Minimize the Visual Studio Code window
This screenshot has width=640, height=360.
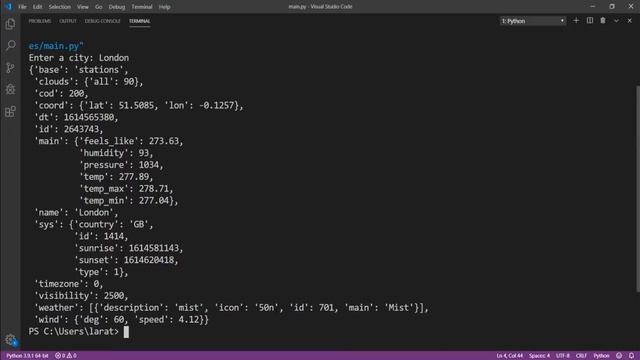(592, 7)
